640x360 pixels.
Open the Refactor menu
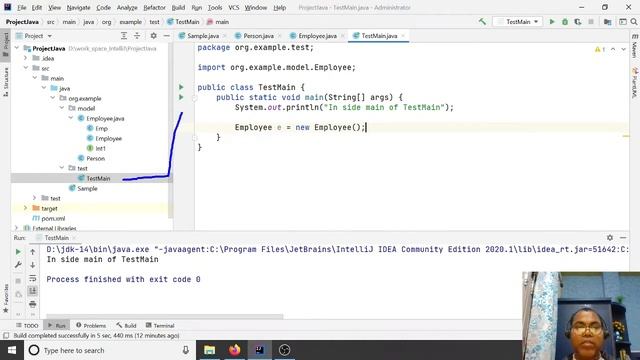(154, 7)
